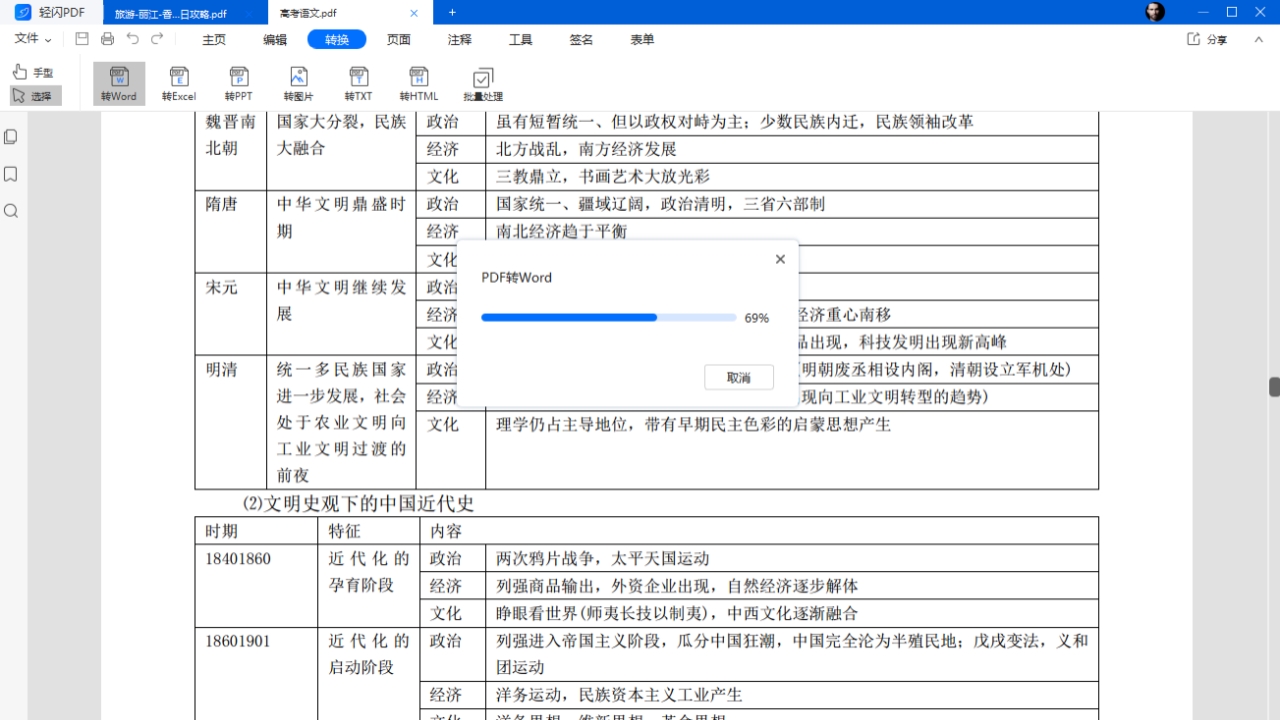Switch to the 注释 annotation tab
This screenshot has height=720, width=1280.
coord(459,40)
